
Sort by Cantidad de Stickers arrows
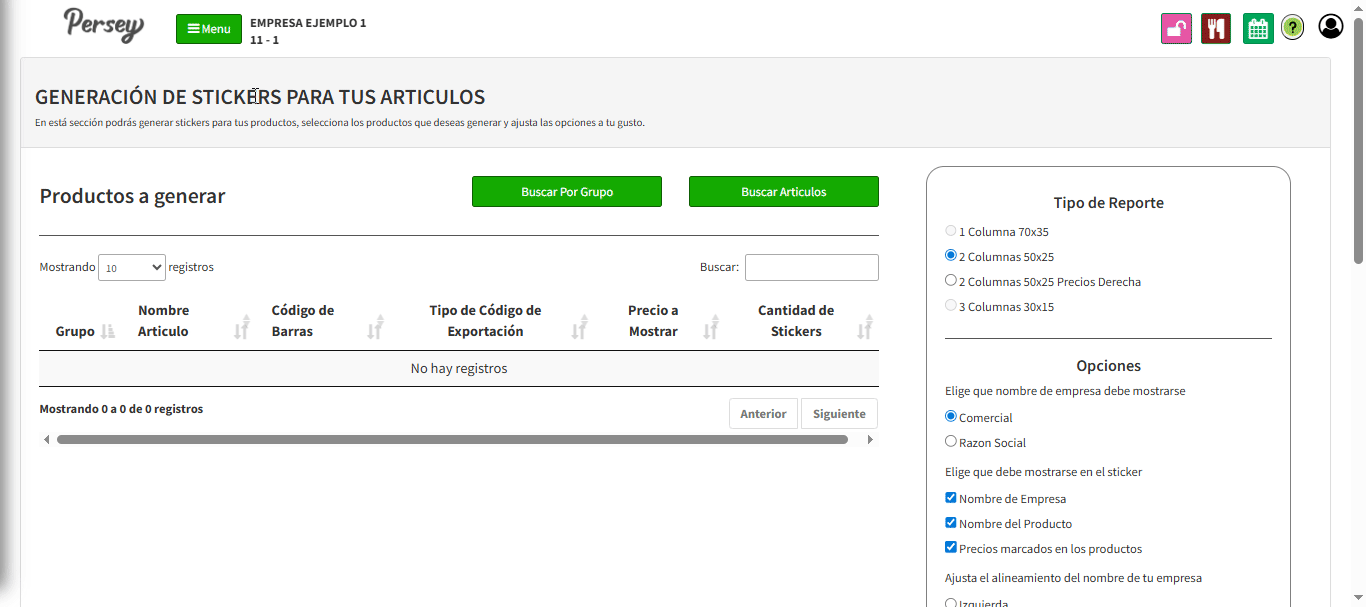coord(865,326)
